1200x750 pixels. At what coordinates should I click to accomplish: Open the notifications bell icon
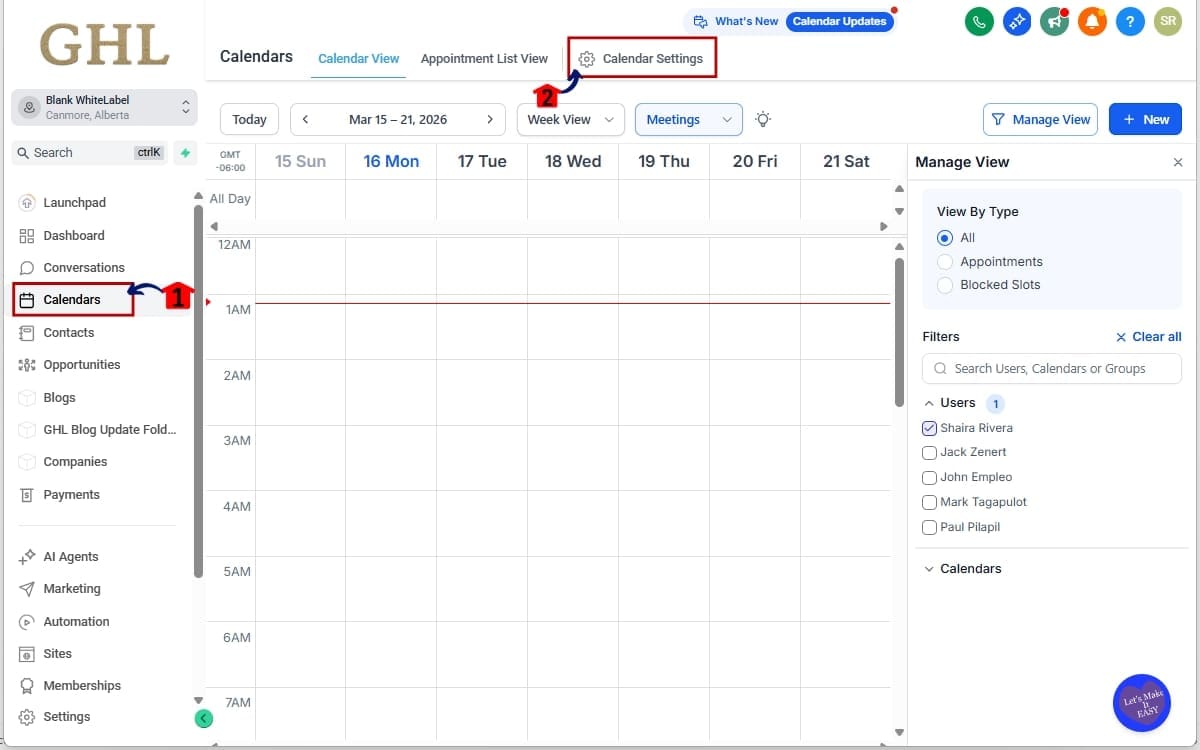point(1092,20)
